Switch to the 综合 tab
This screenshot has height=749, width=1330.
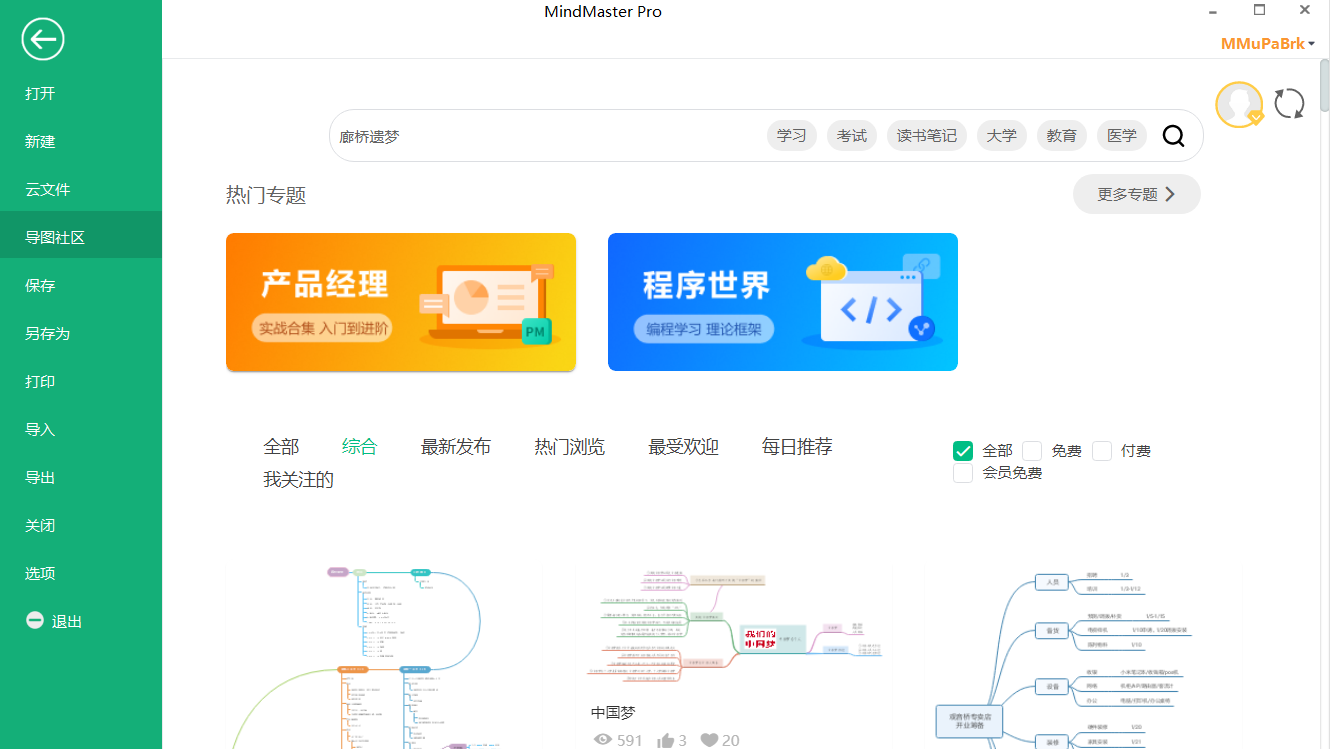[360, 447]
